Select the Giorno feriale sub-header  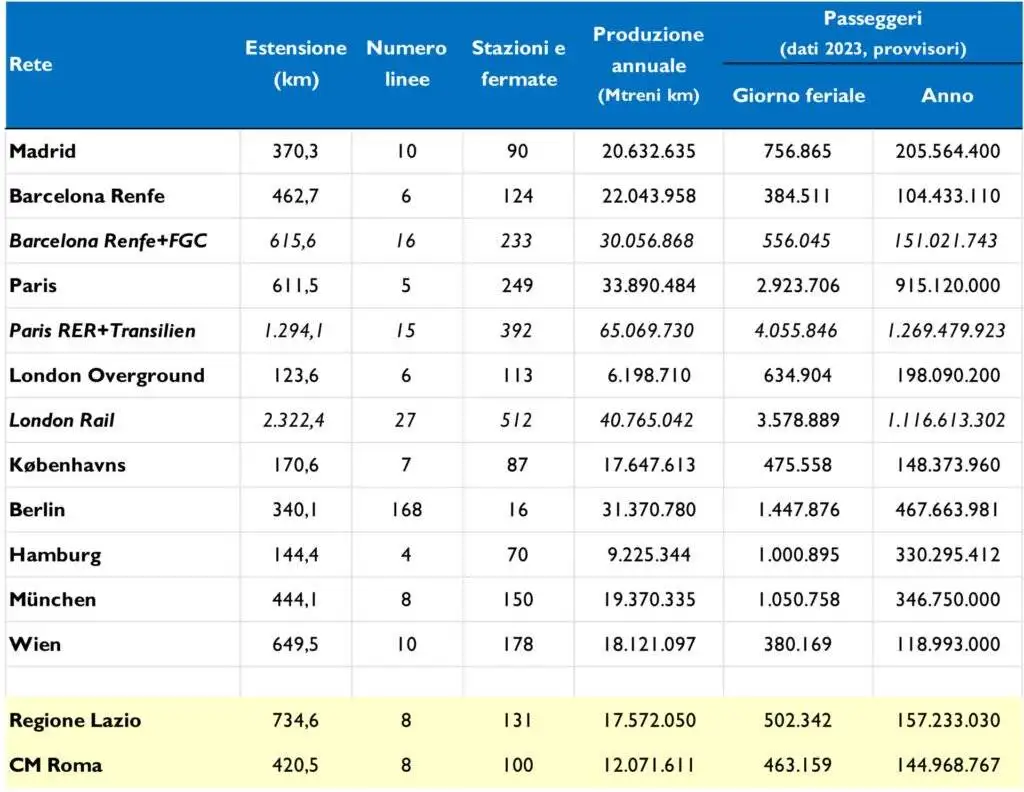799,96
